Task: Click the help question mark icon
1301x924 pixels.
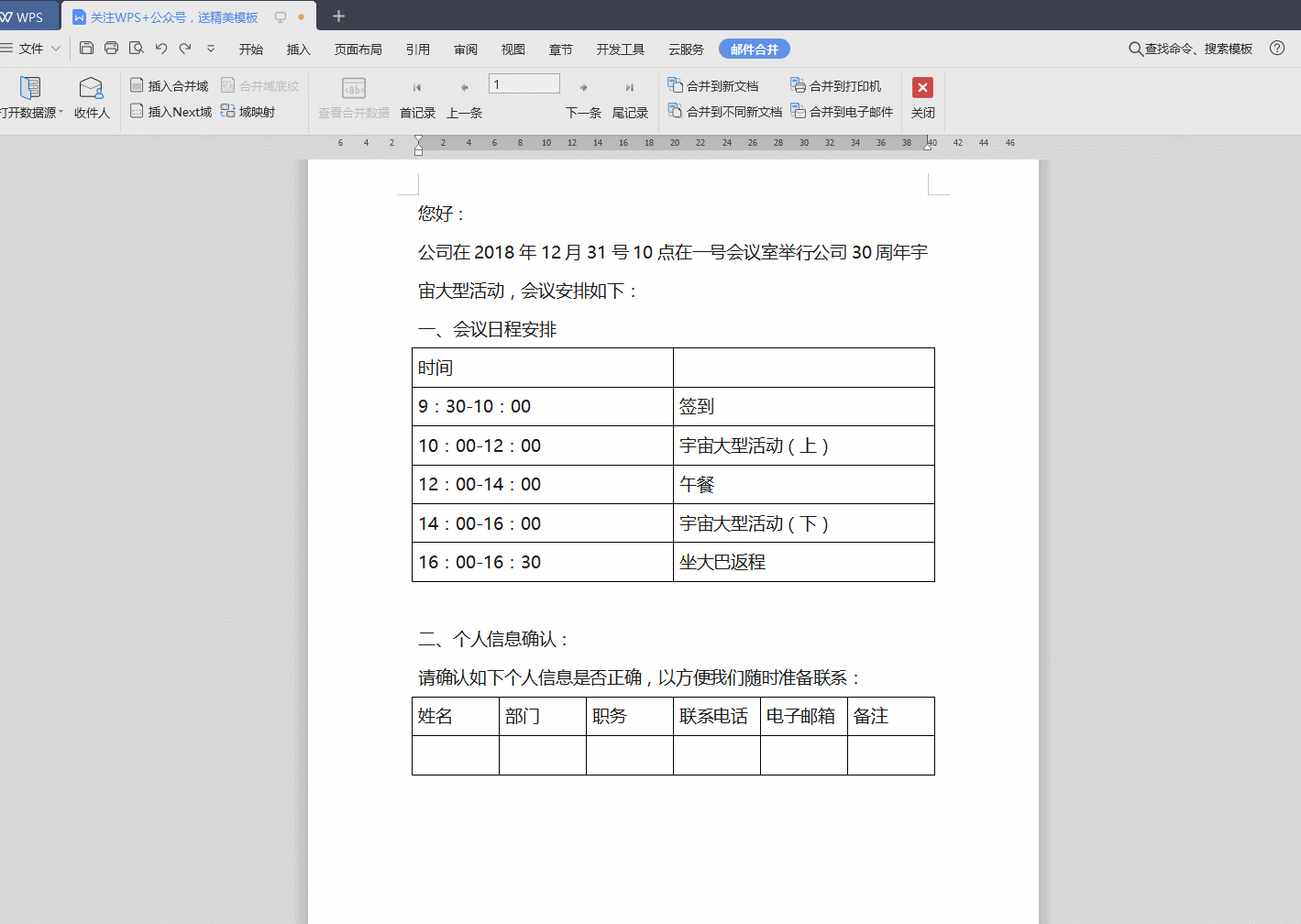Action: 1277,49
